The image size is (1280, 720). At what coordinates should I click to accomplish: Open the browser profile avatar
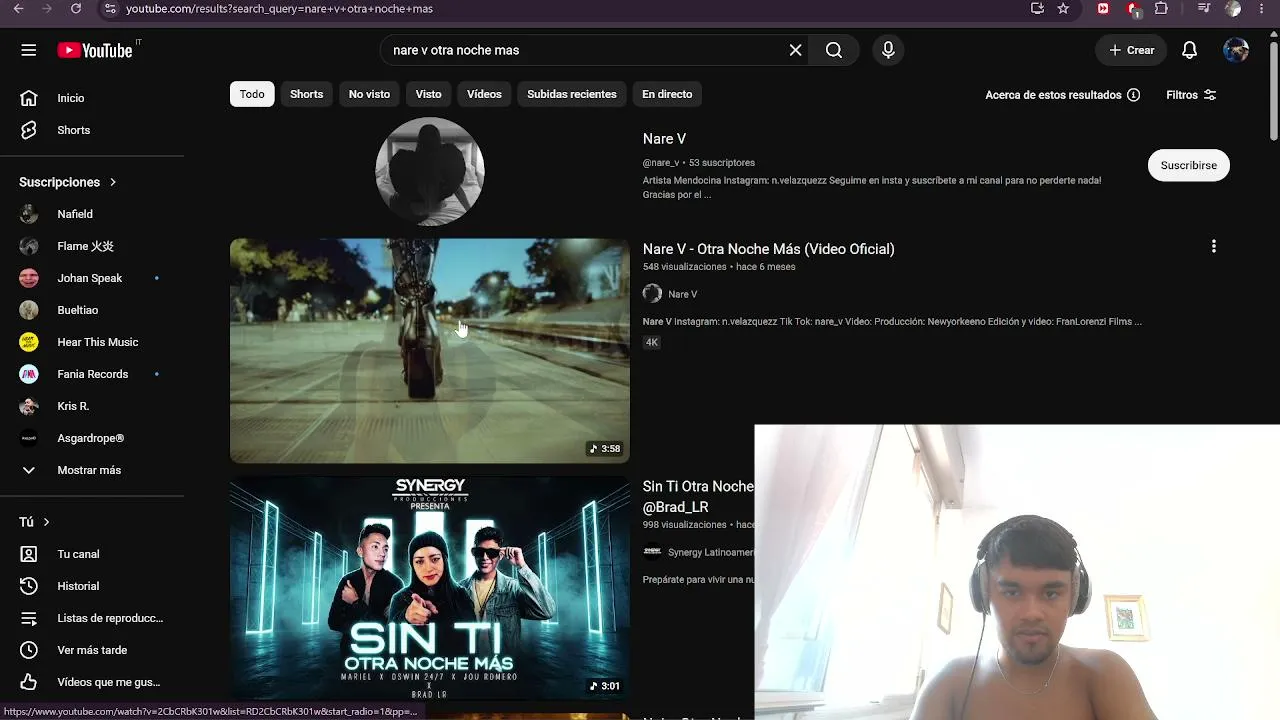coord(1233,9)
